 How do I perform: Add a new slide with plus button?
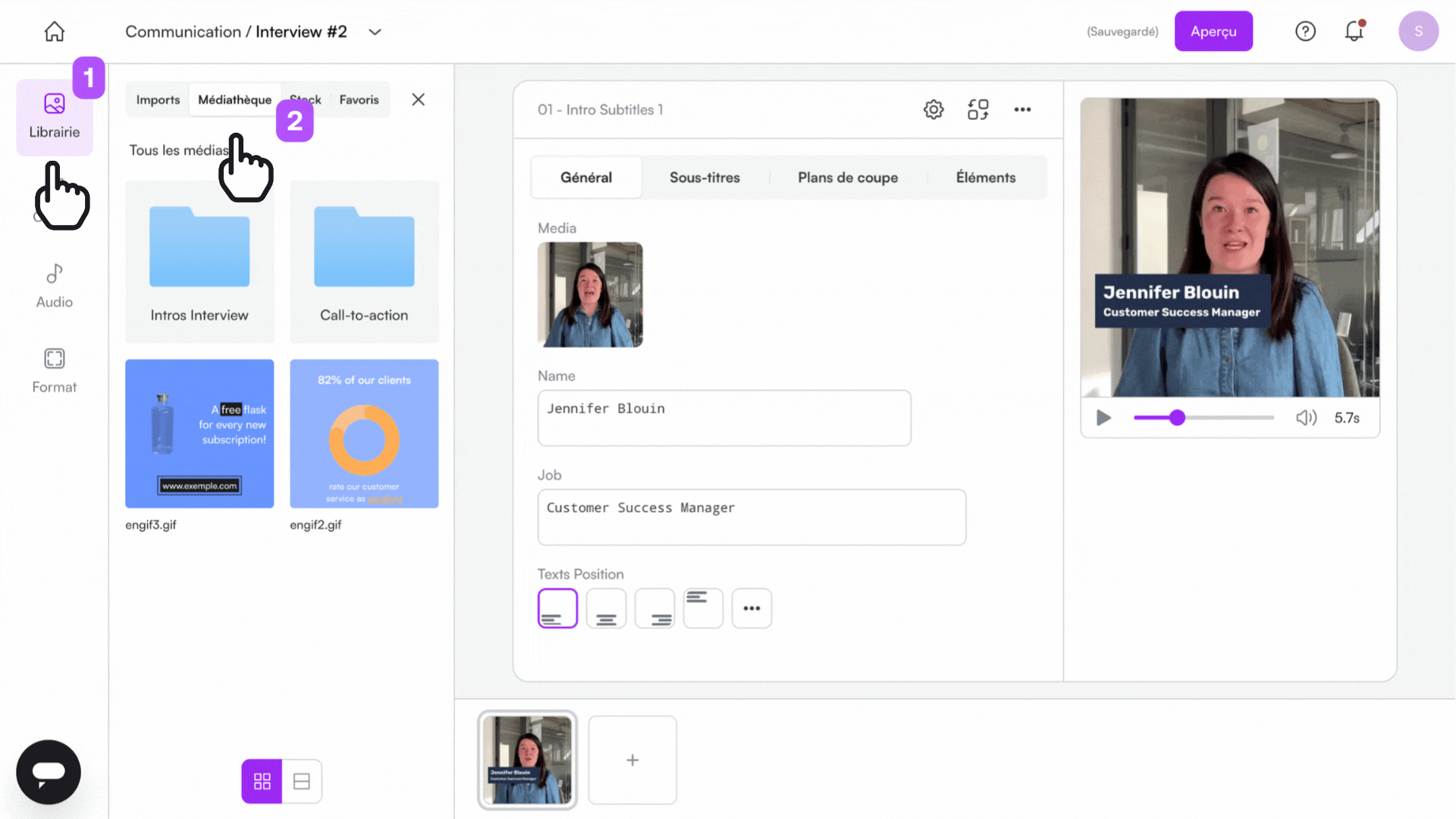point(632,760)
